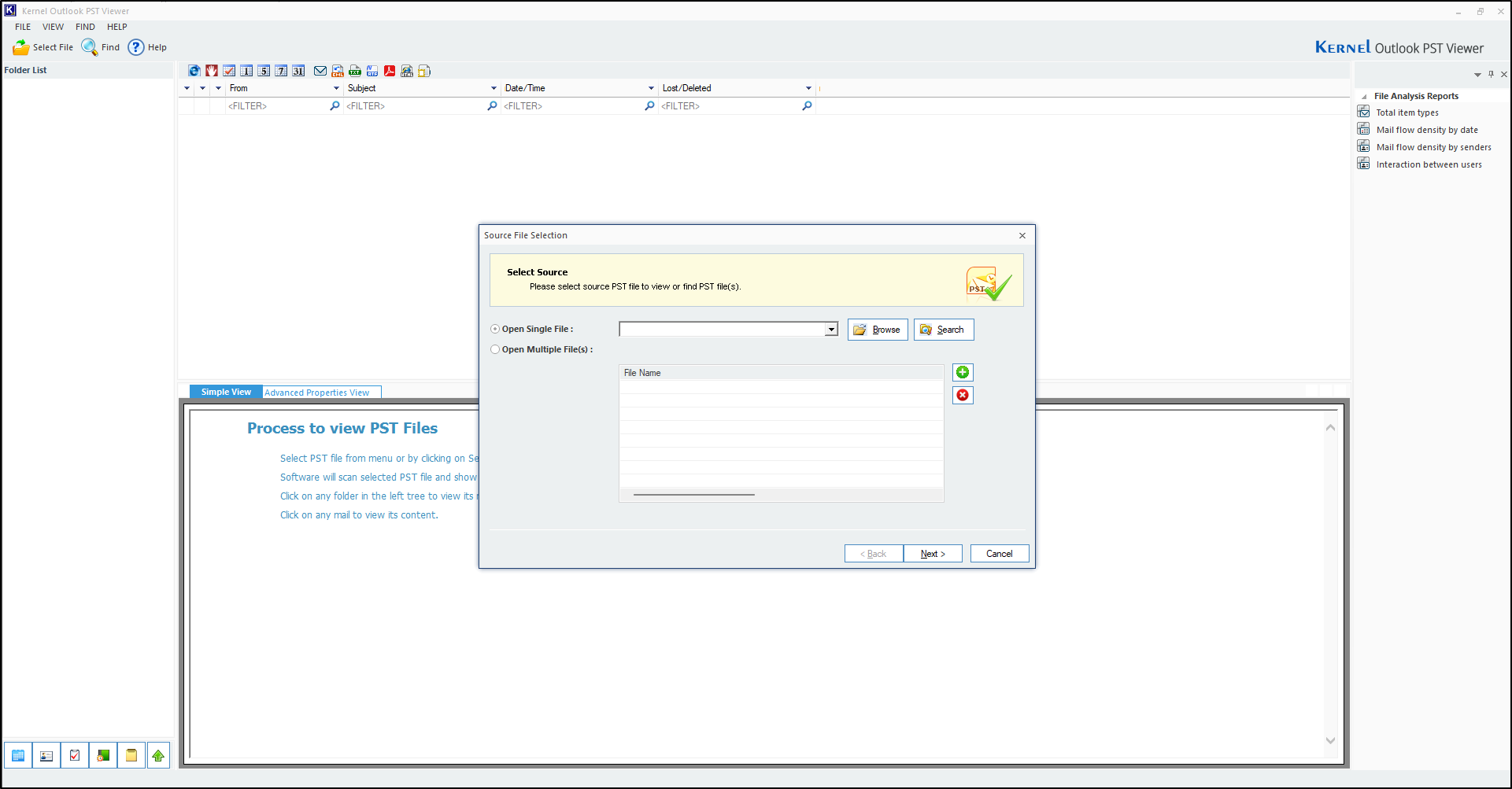Collapse the File Analysis Reports section
This screenshot has height=789, width=1512.
point(1364,96)
